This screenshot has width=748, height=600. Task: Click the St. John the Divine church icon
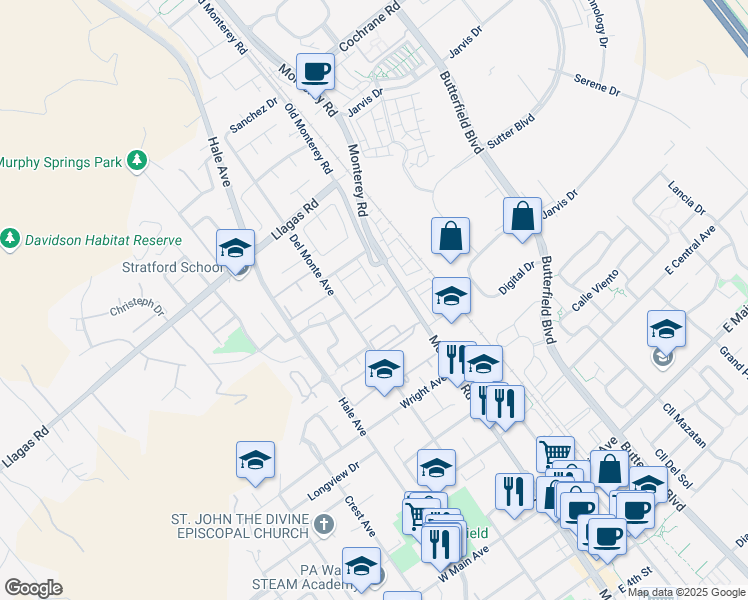pos(323,525)
